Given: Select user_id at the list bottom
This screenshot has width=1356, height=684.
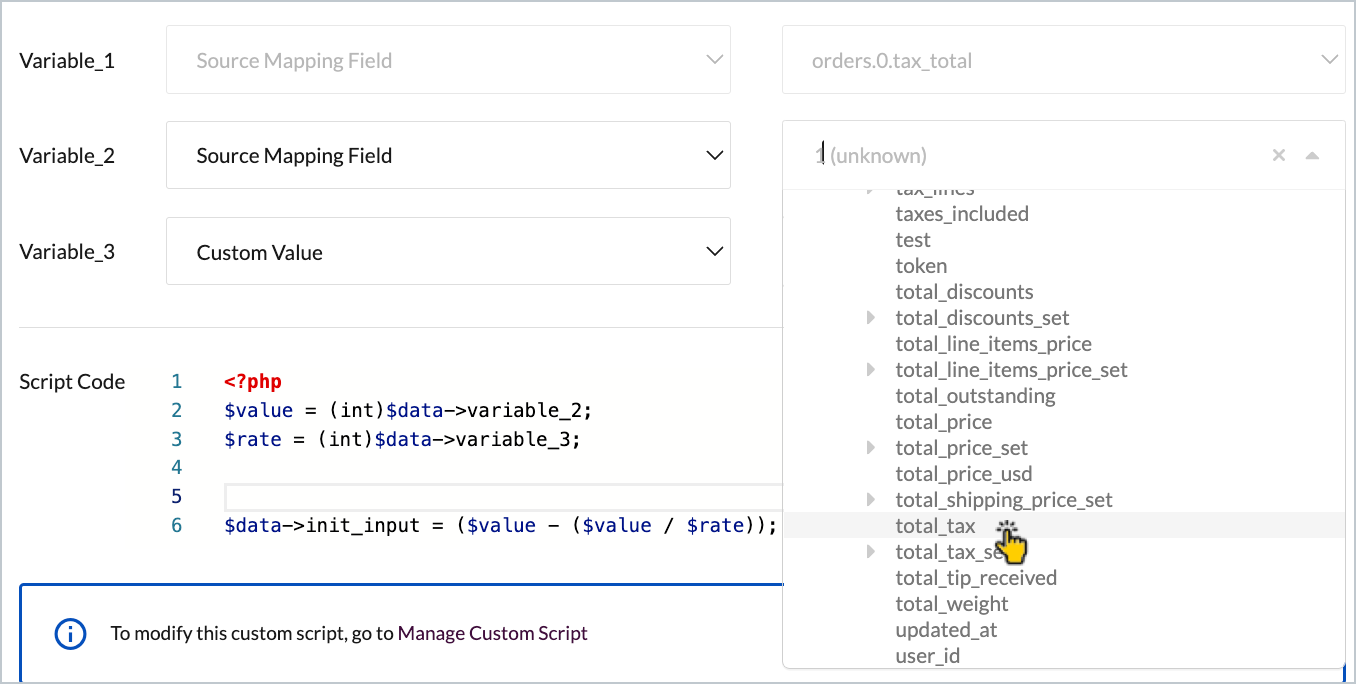Looking at the screenshot, I should [x=927, y=656].
